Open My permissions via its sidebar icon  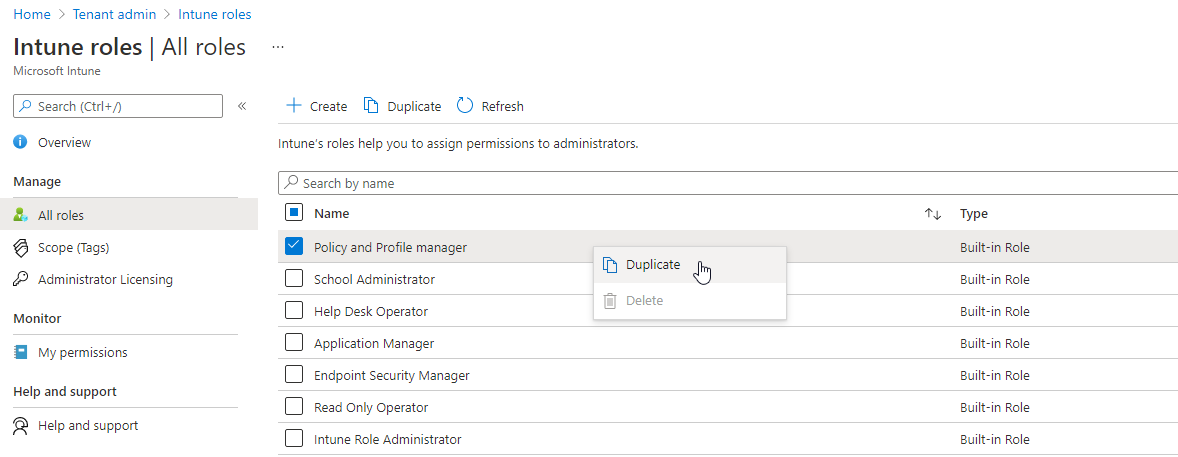(x=20, y=353)
